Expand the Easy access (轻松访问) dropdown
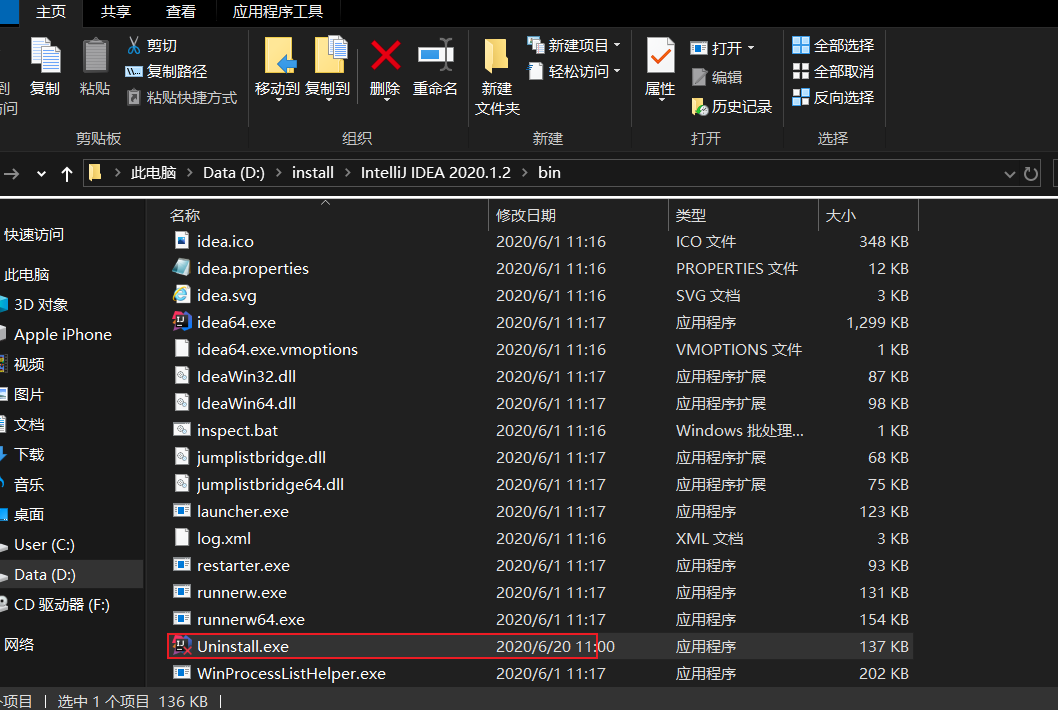The image size is (1058, 710). click(x=617, y=71)
